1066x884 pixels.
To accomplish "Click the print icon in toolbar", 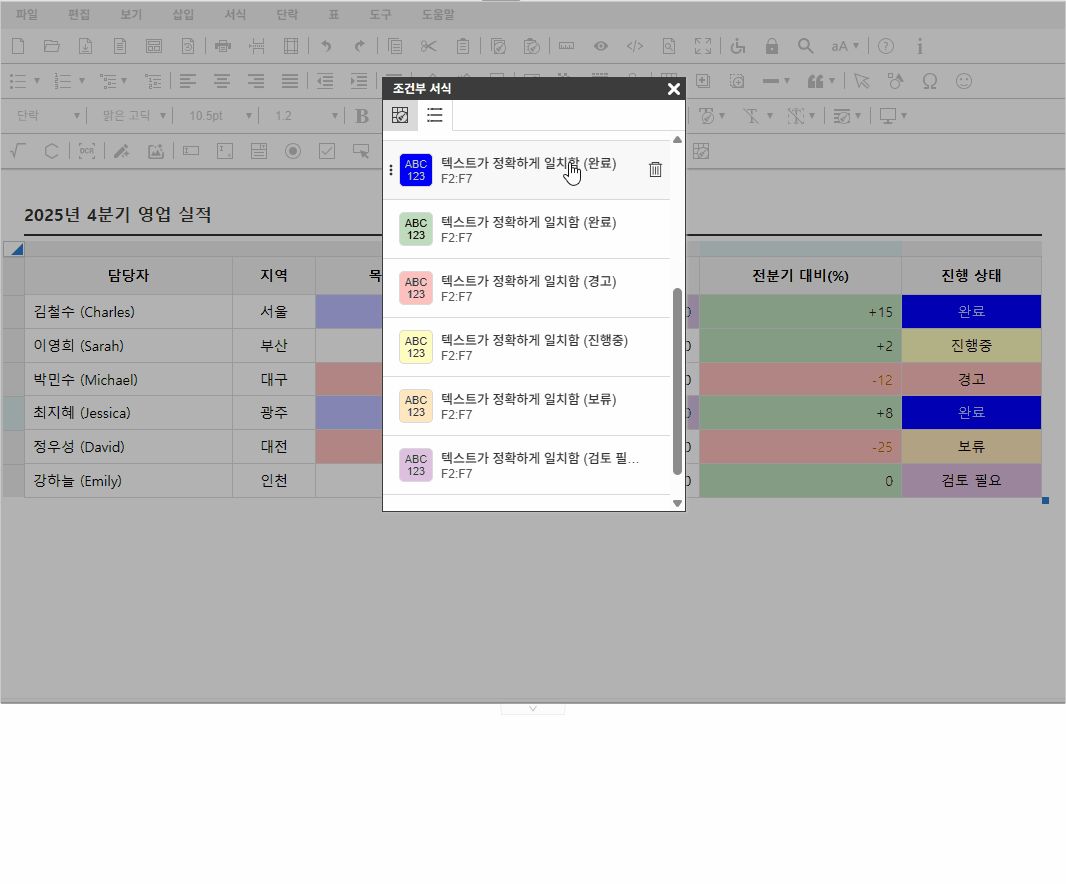I will click(x=223, y=46).
